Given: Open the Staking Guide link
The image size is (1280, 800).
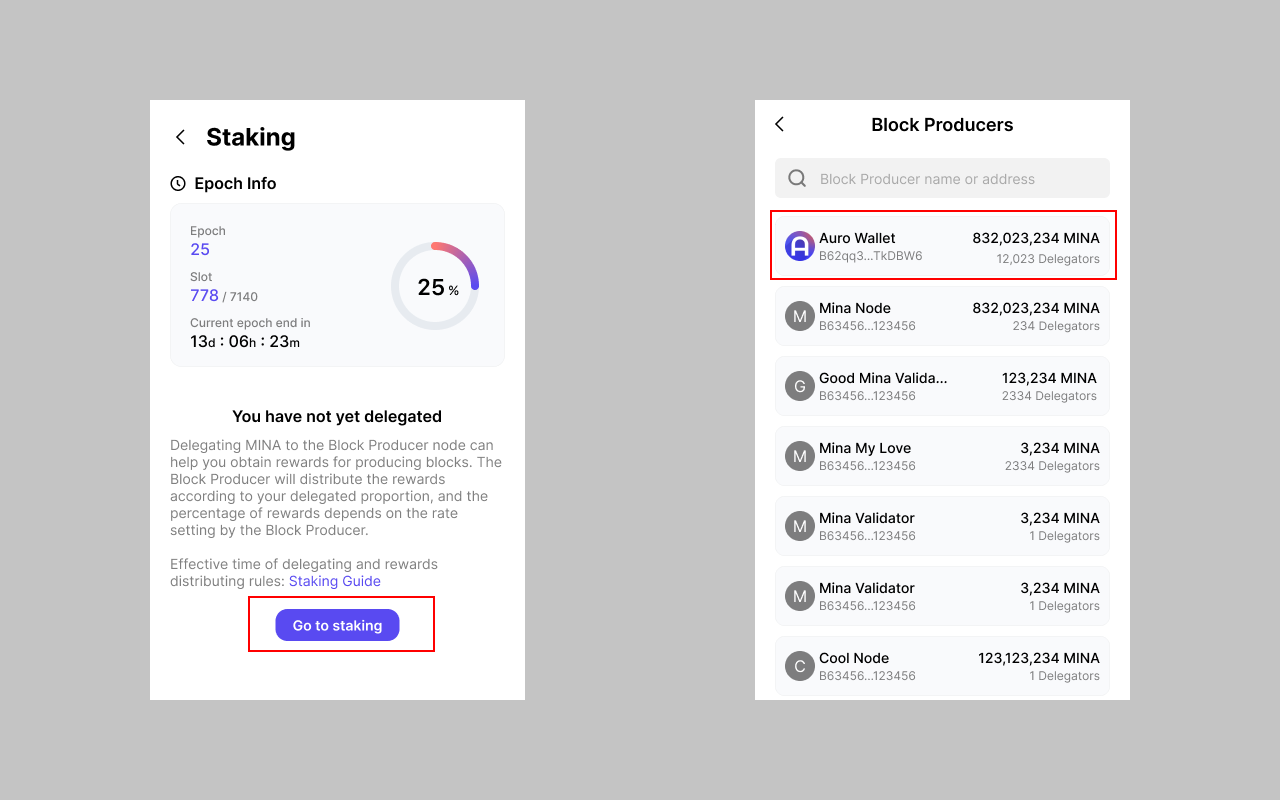Looking at the screenshot, I should pos(334,581).
